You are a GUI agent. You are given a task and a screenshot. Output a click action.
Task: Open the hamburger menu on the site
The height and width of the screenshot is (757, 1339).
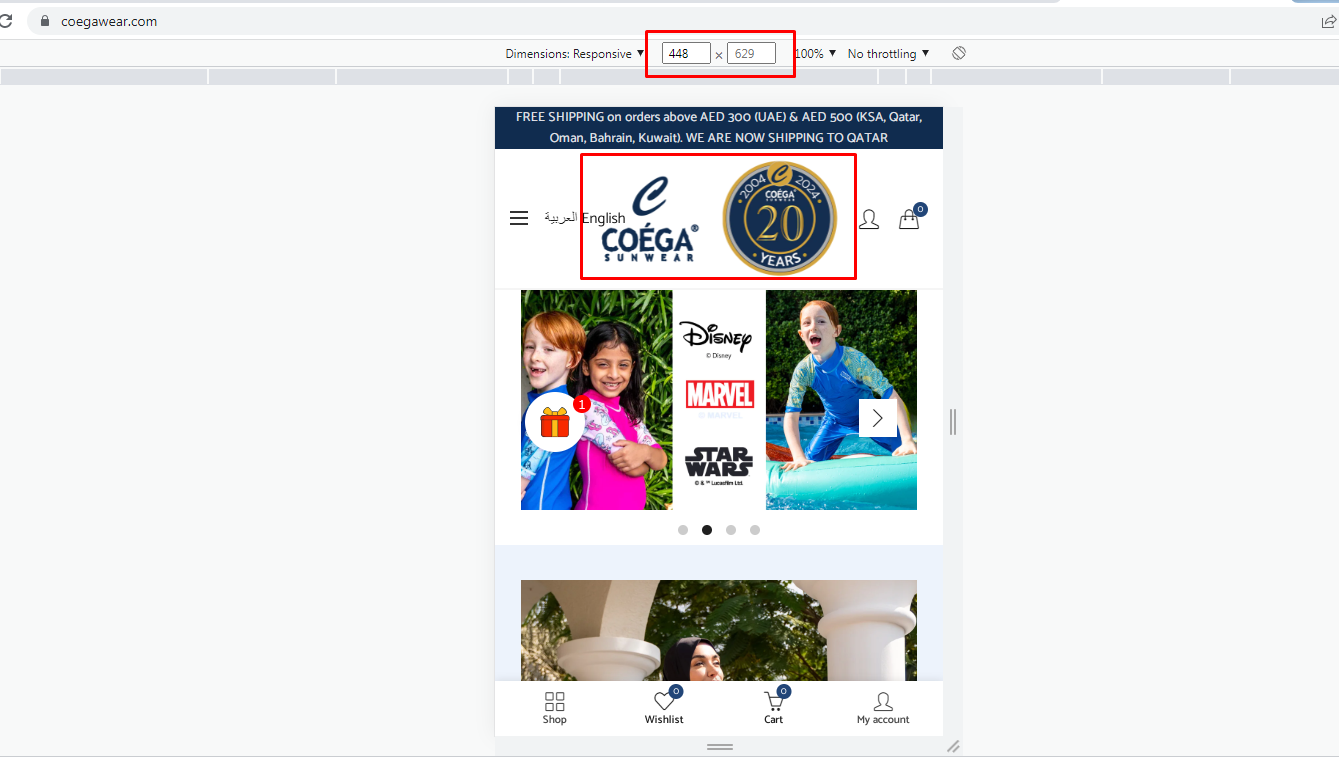518,218
